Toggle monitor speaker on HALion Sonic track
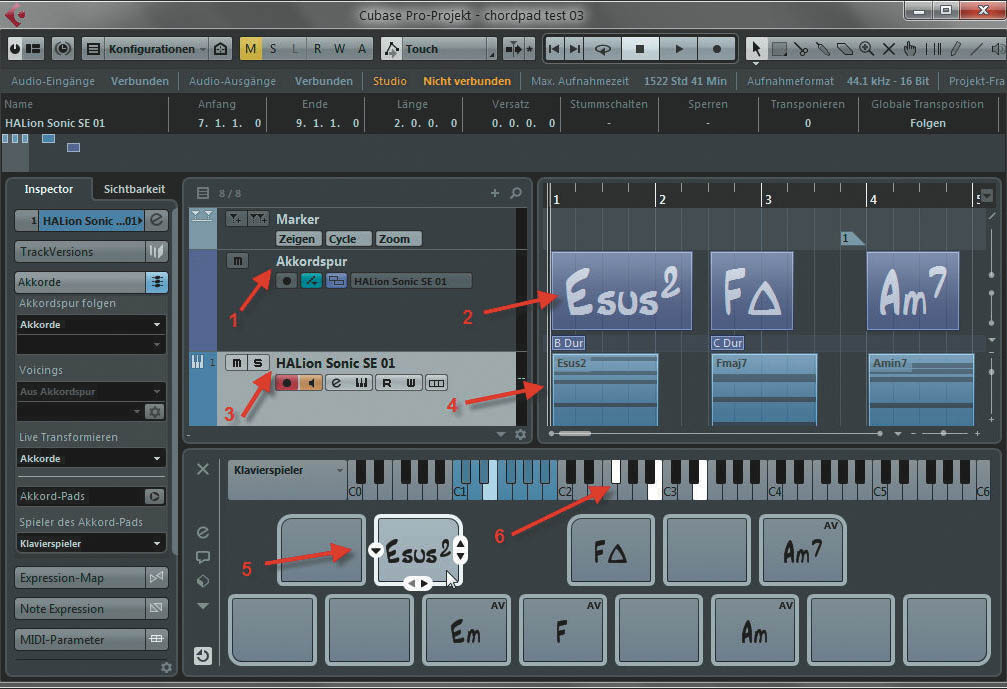The image size is (1007, 689). pos(311,383)
